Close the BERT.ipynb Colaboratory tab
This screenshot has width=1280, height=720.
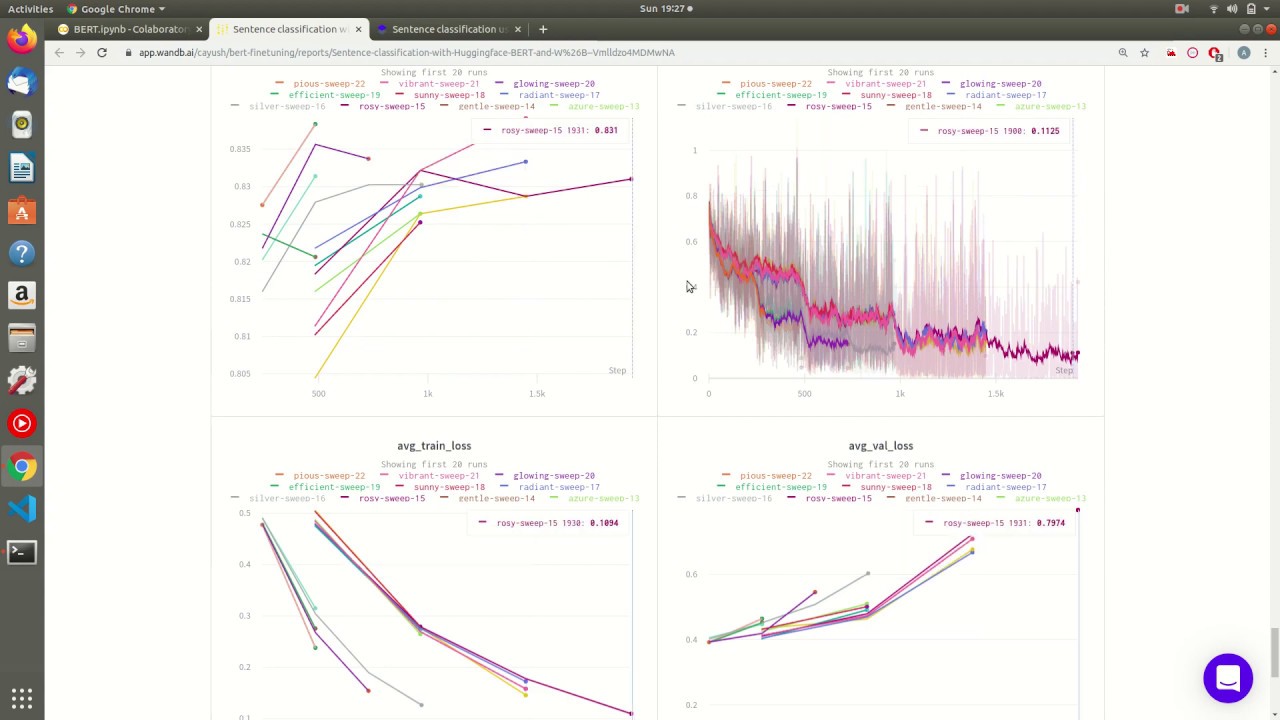tap(199, 29)
